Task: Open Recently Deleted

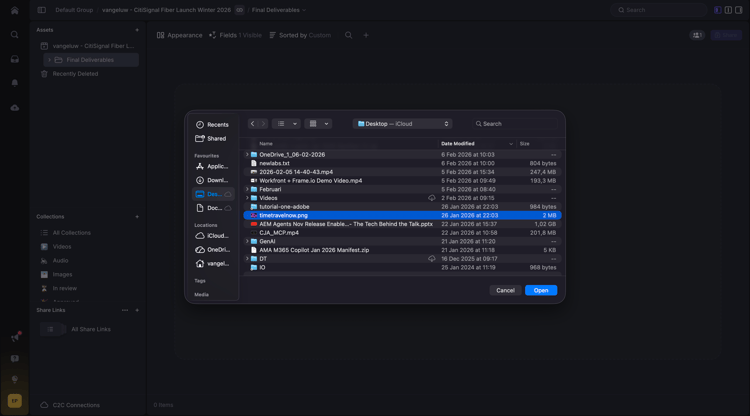Action: click(75, 74)
